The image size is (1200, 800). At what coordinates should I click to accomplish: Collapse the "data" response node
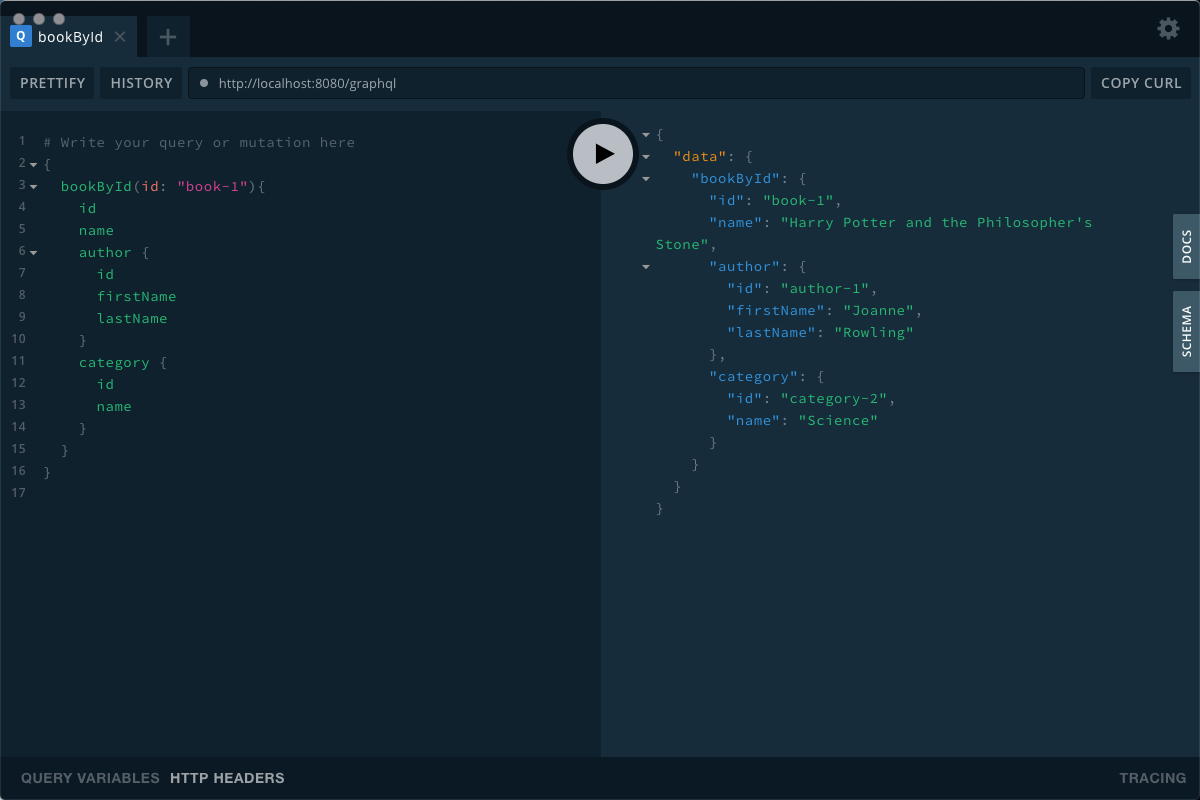tap(646, 156)
